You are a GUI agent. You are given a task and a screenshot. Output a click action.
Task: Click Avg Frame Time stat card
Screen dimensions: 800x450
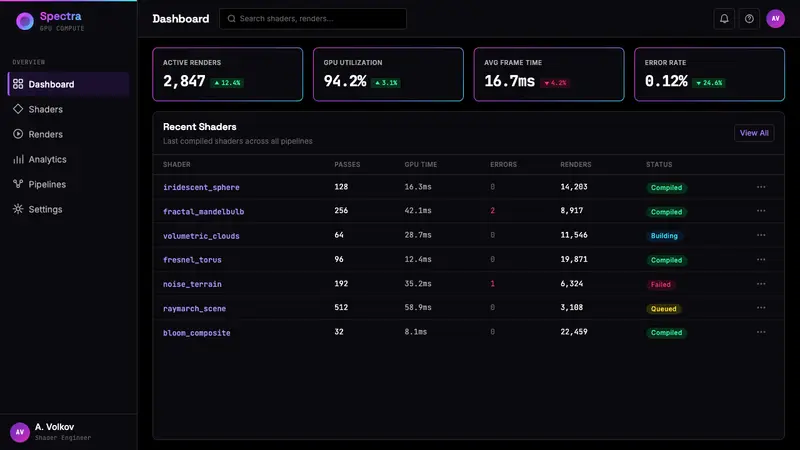[548, 74]
